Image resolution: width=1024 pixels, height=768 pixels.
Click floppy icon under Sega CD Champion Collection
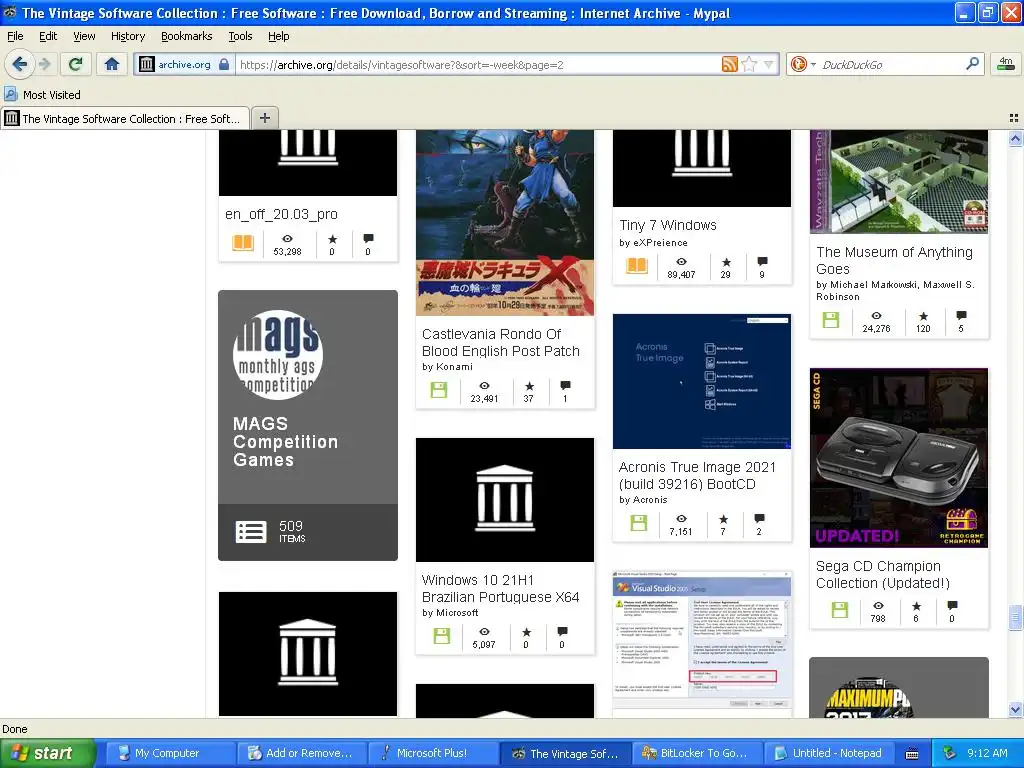pyautogui.click(x=840, y=610)
